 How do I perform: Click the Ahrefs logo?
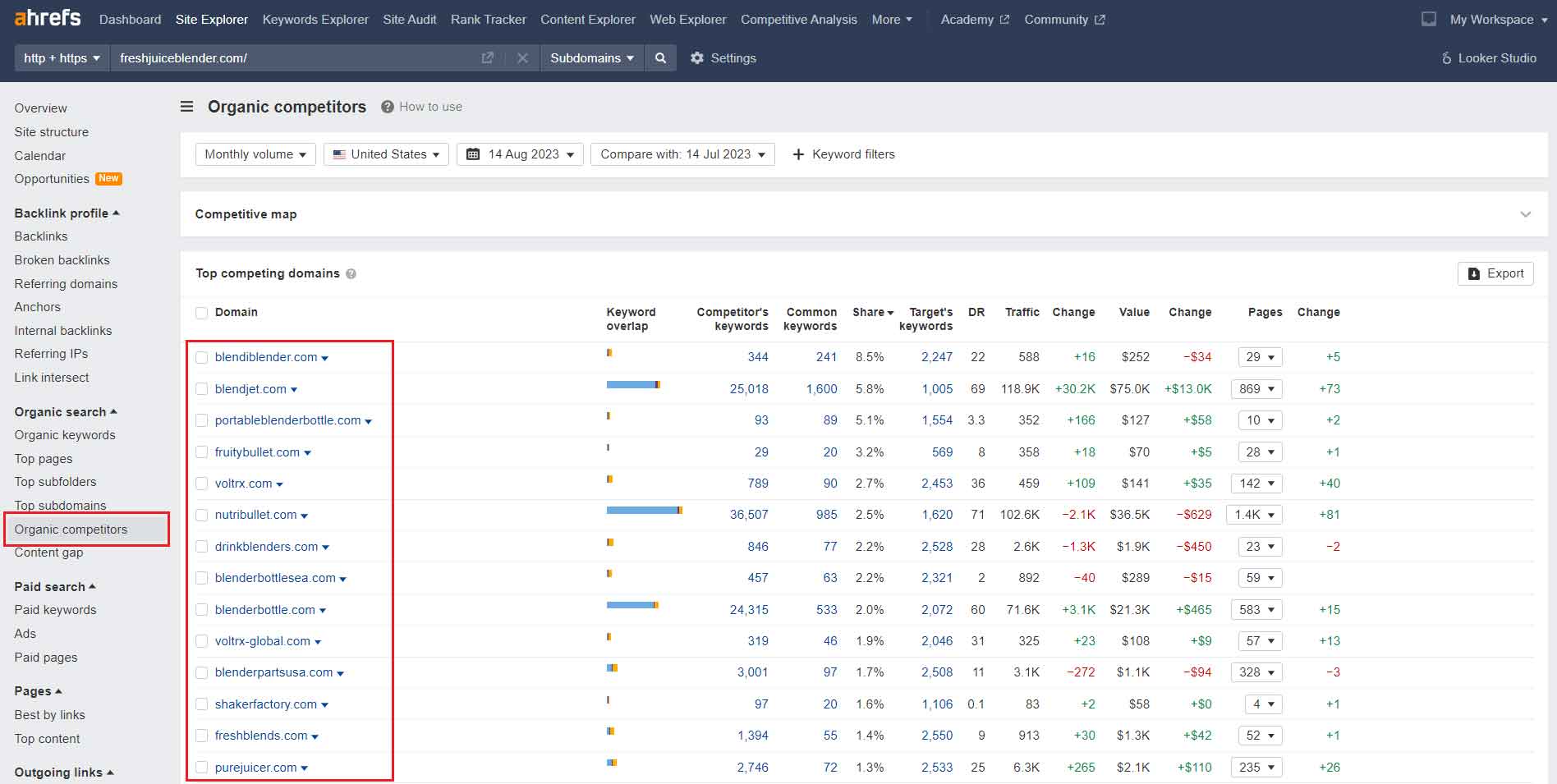pyautogui.click(x=48, y=18)
